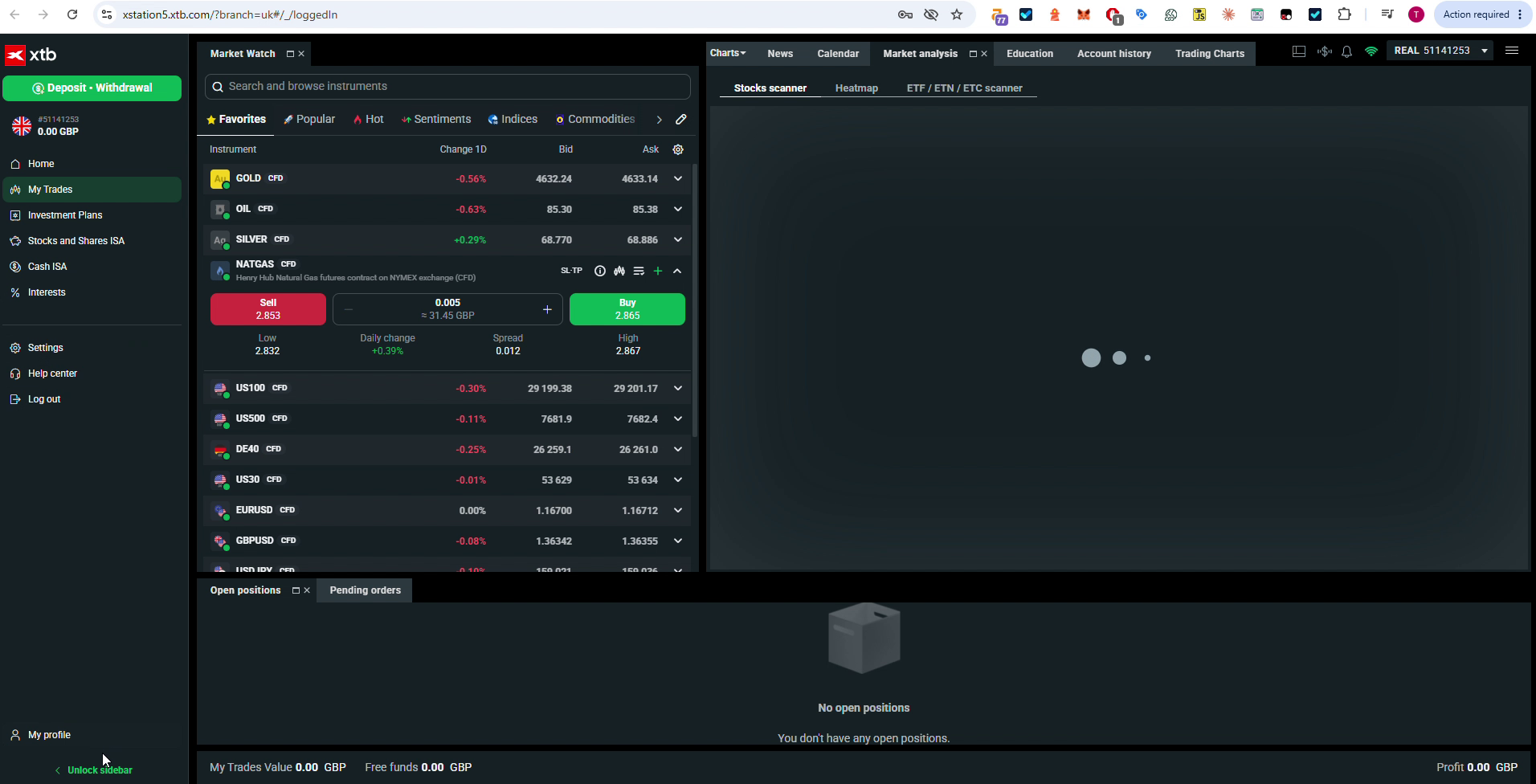1536x784 pixels.
Task: Open NATGAS instrument info icon
Action: 599,271
